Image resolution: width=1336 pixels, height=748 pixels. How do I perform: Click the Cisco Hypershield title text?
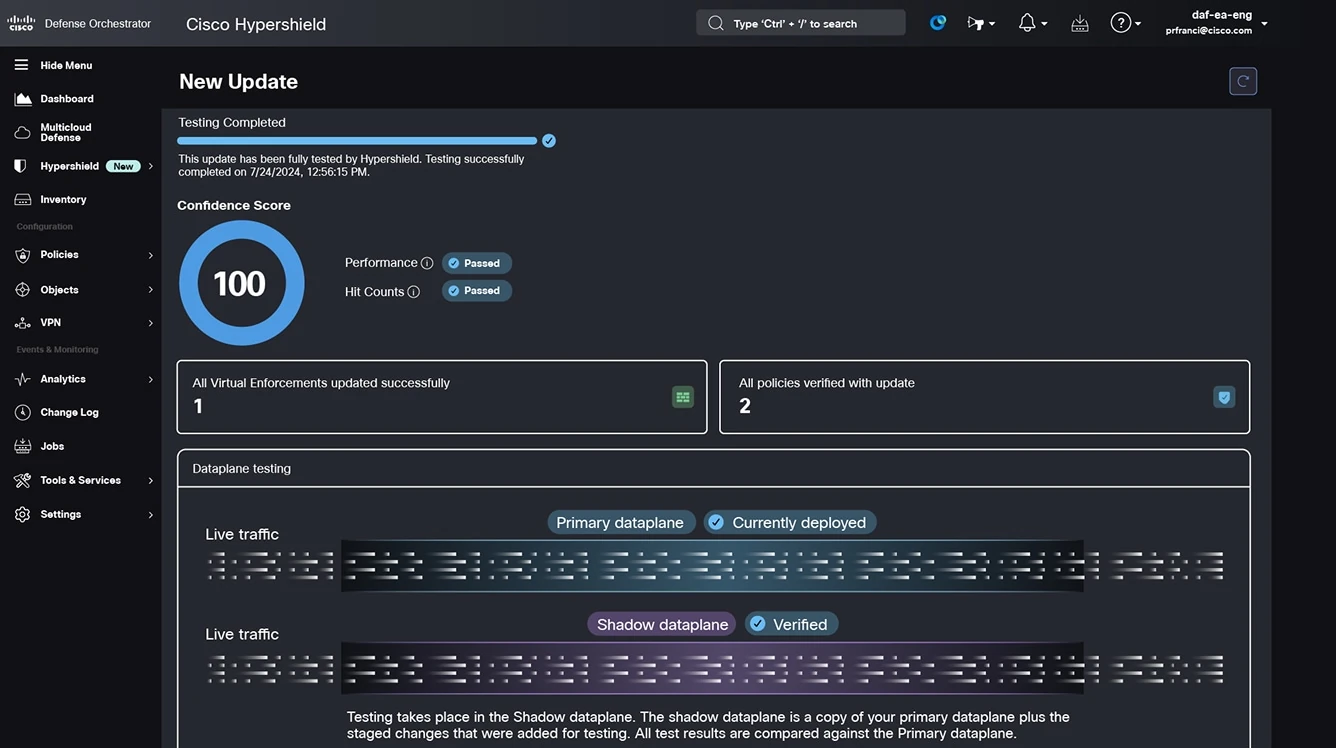(256, 24)
